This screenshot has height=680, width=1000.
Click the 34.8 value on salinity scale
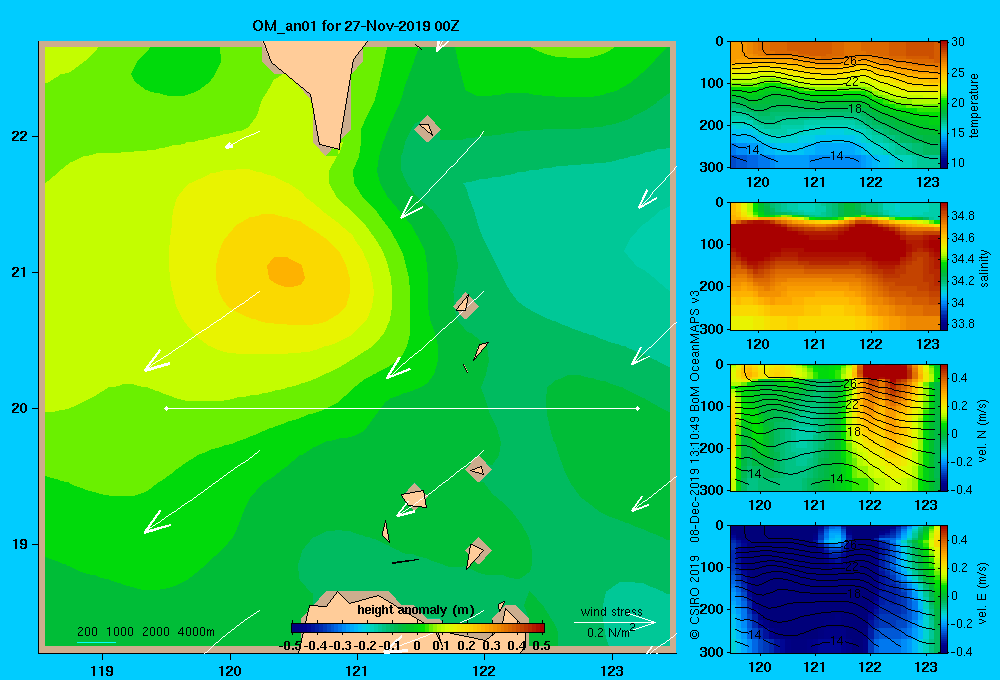[962, 216]
